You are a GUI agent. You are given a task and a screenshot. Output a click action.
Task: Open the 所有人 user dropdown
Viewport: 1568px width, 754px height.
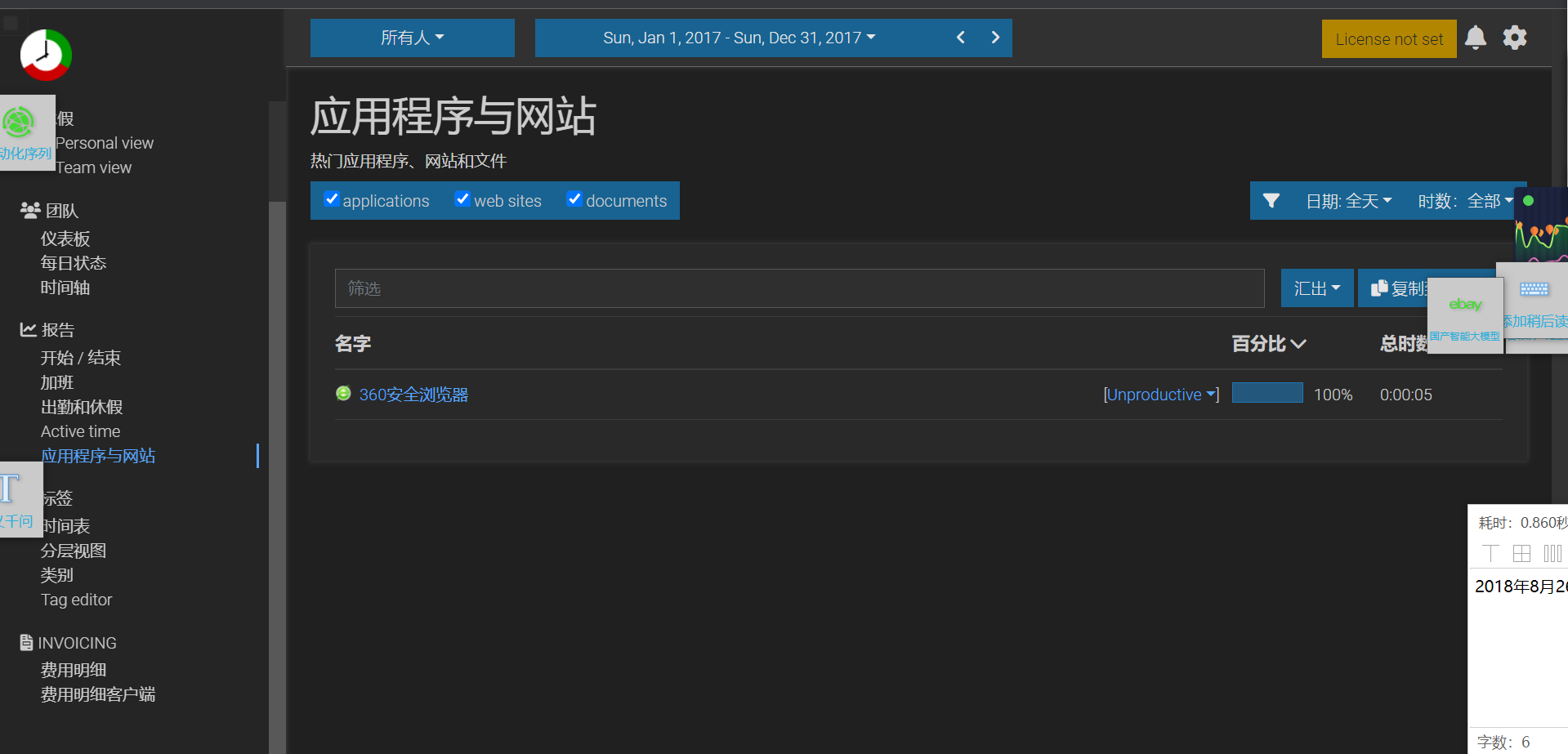tap(412, 38)
